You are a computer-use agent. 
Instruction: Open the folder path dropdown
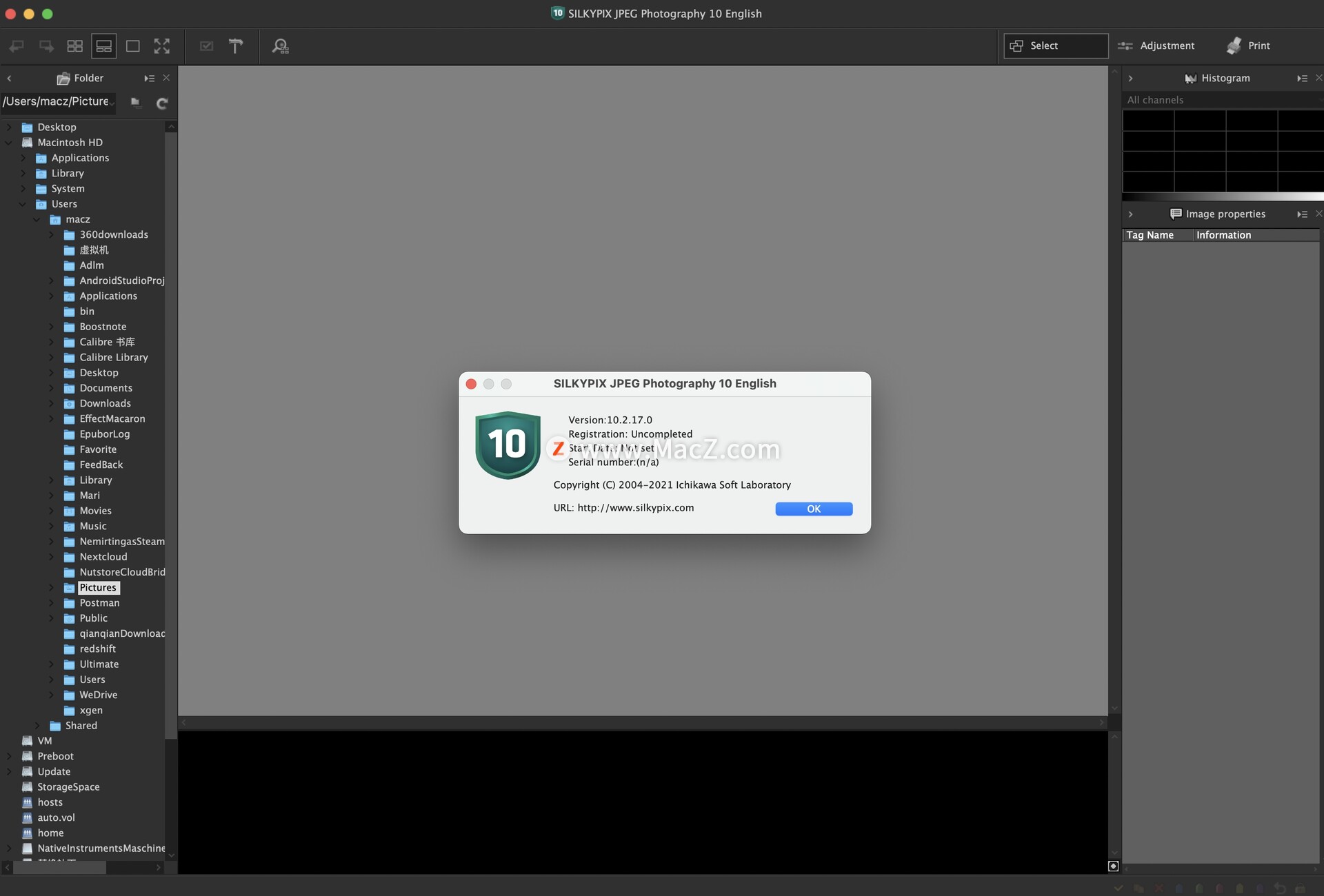pos(112,104)
